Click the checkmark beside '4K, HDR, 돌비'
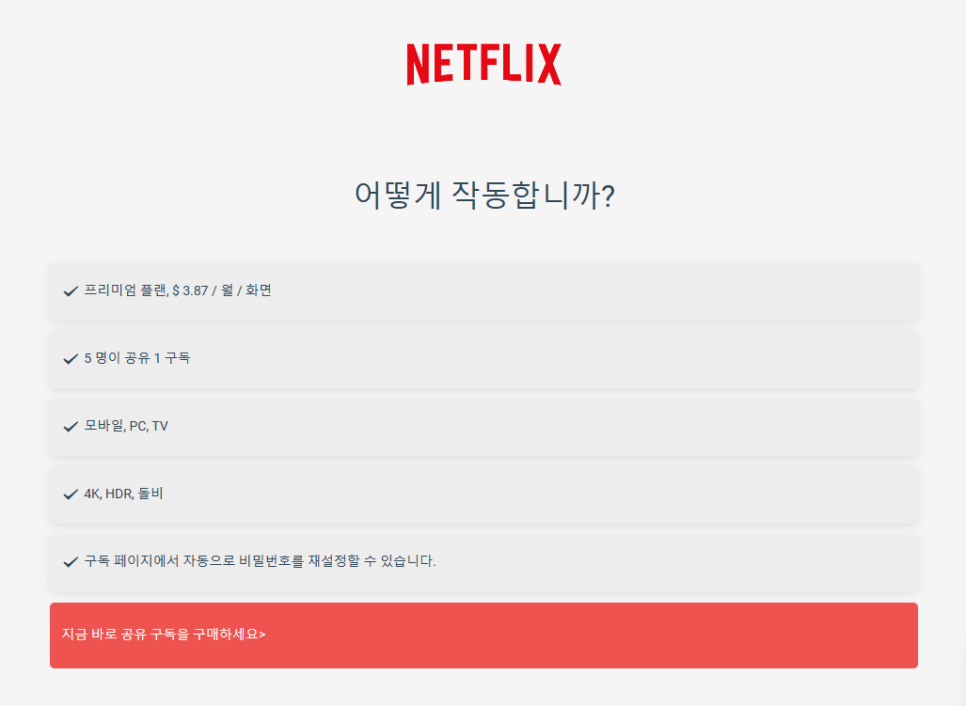 71,494
